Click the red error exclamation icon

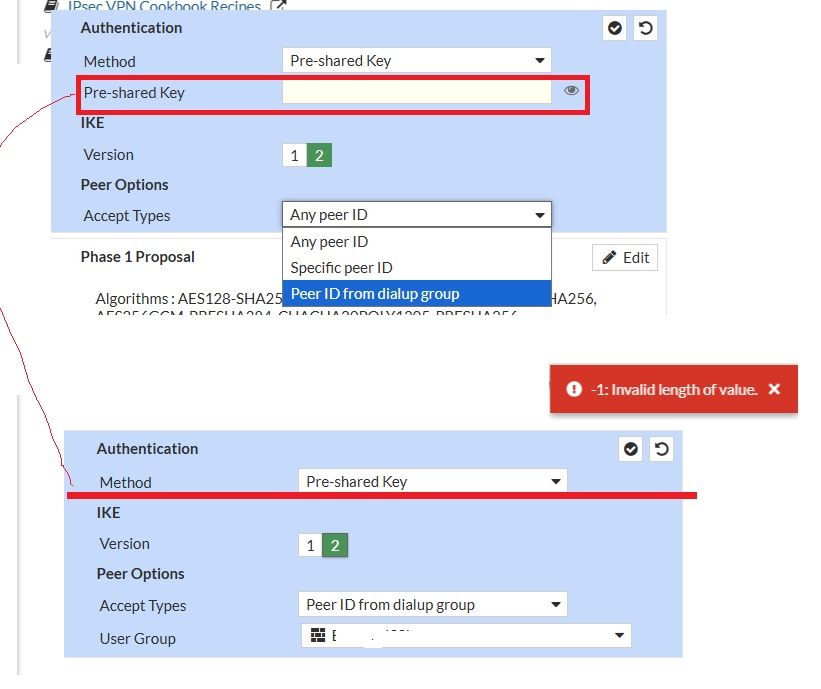coord(574,389)
